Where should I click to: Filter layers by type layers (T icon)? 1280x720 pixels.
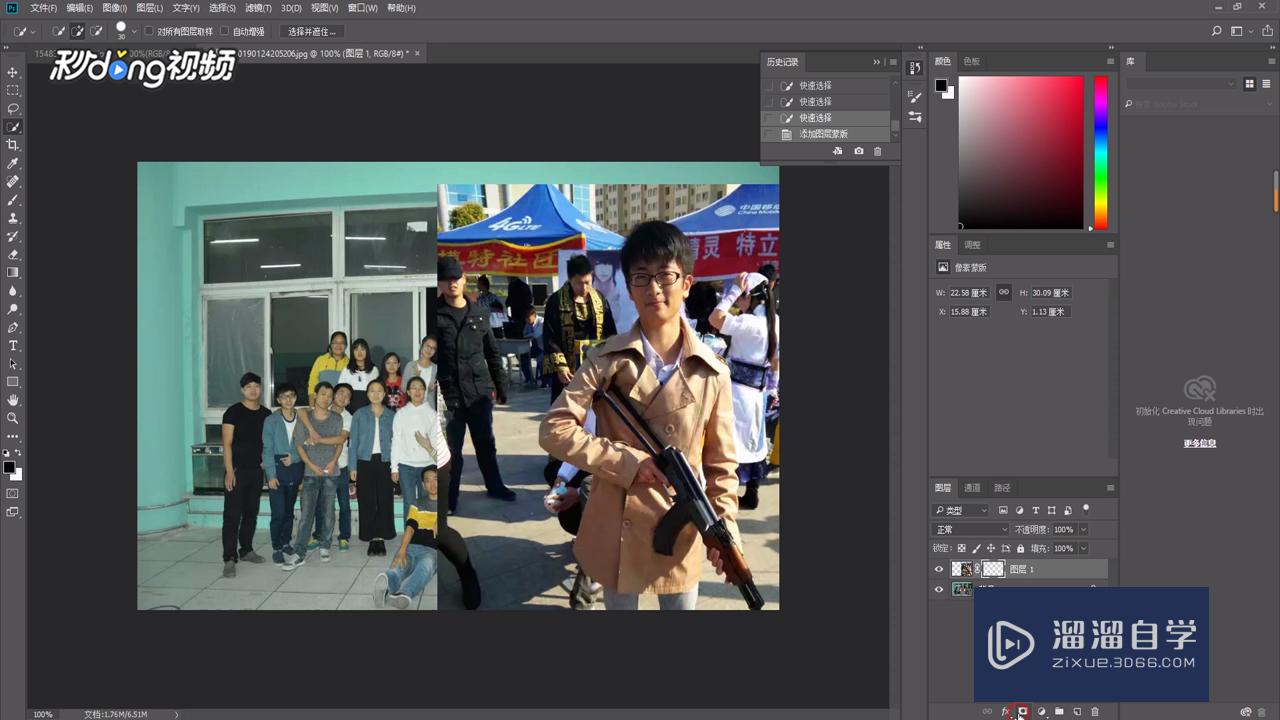coord(1036,510)
